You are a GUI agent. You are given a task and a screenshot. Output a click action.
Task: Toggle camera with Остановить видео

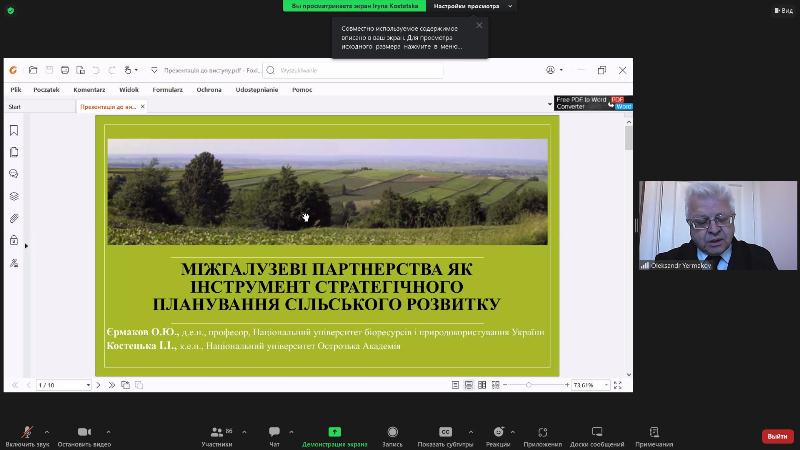[84, 432]
